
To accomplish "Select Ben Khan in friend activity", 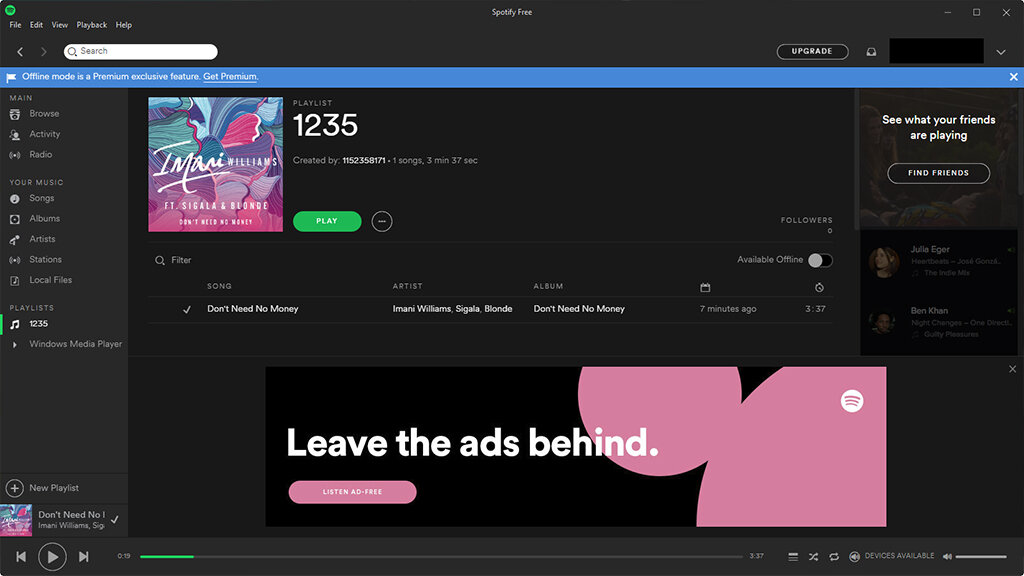I will pyautogui.click(x=929, y=311).
